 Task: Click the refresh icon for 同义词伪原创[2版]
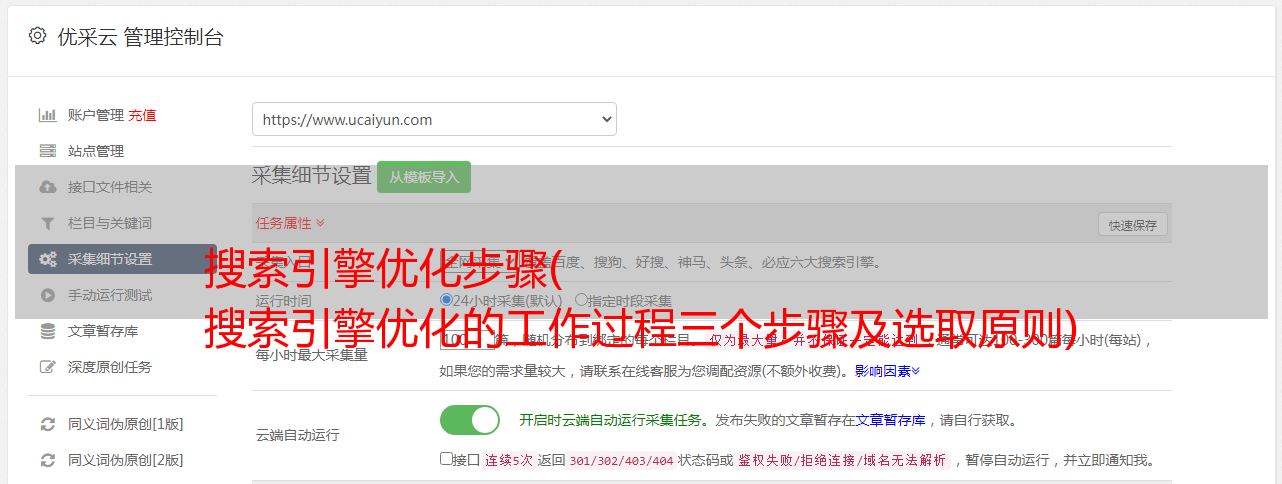tap(47, 460)
